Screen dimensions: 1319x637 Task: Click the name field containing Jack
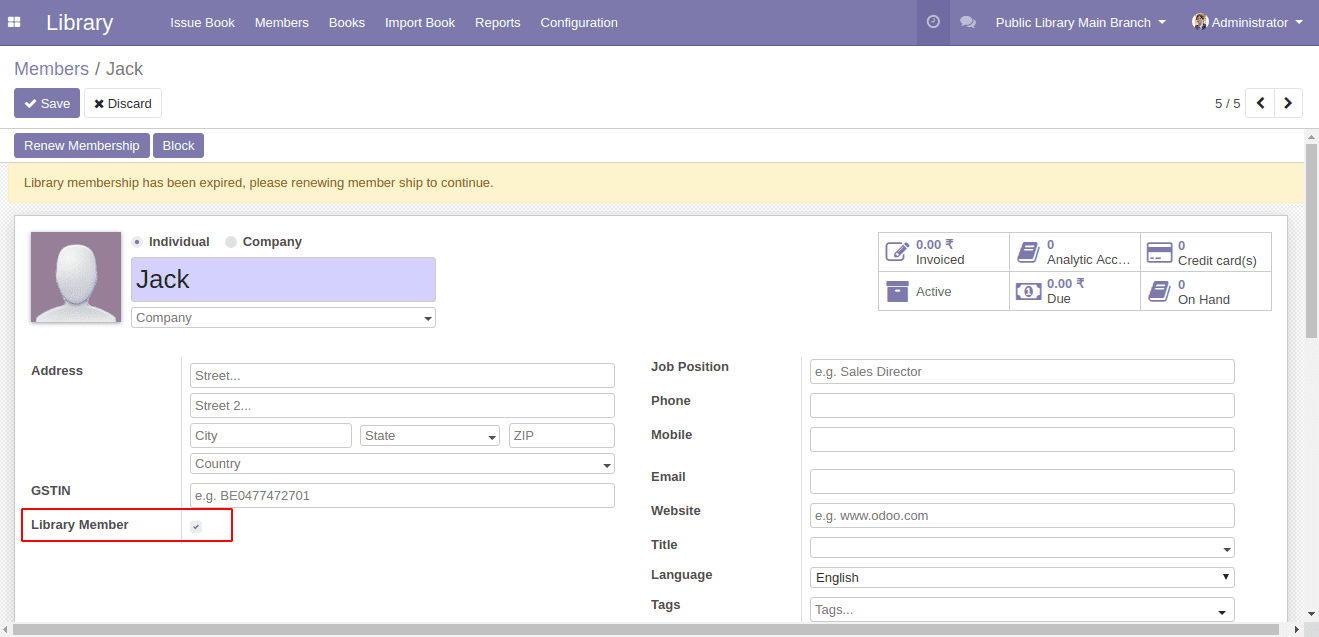pyautogui.click(x=283, y=279)
